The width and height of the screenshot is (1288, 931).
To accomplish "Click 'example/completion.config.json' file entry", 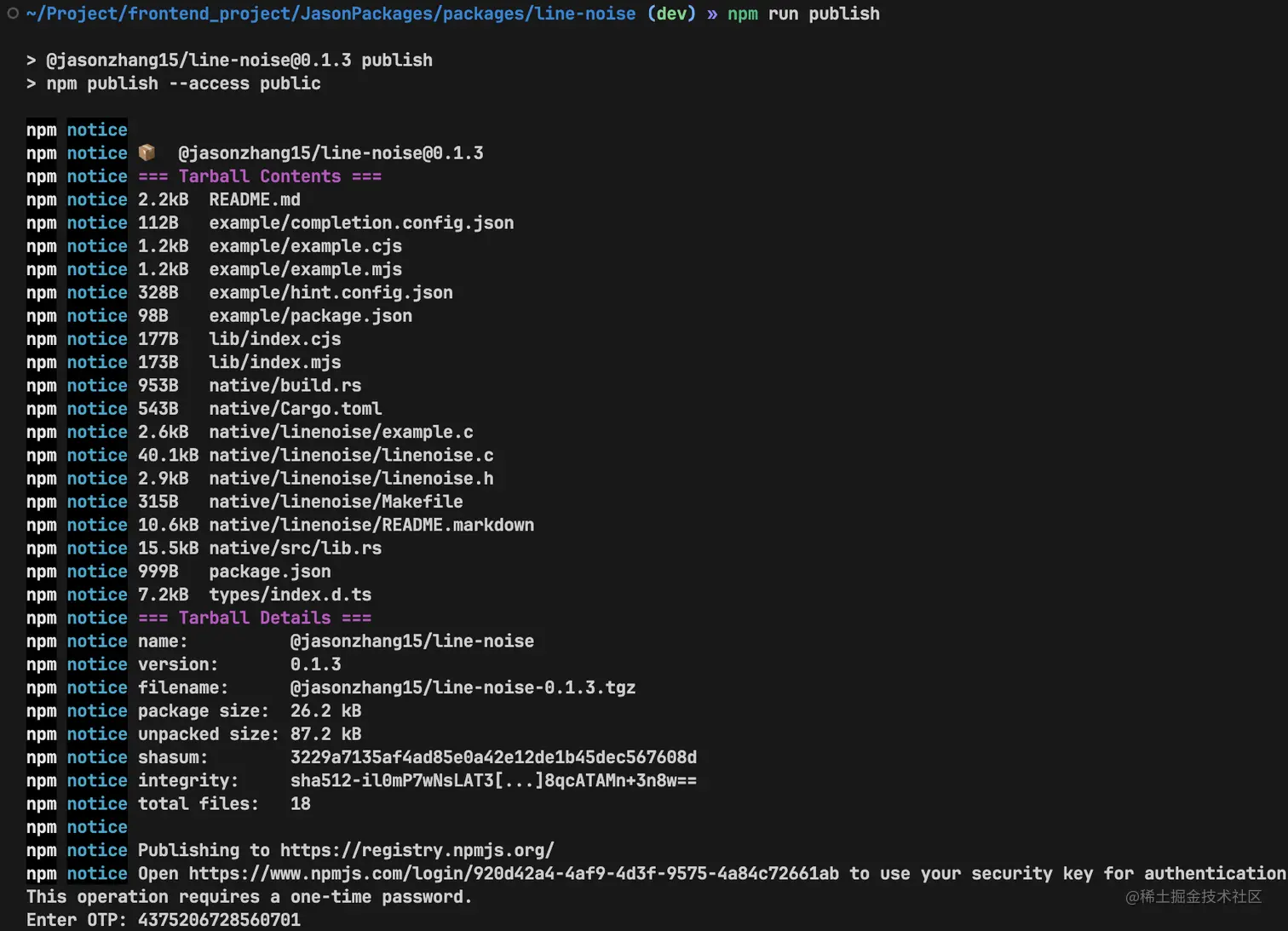I will point(361,222).
